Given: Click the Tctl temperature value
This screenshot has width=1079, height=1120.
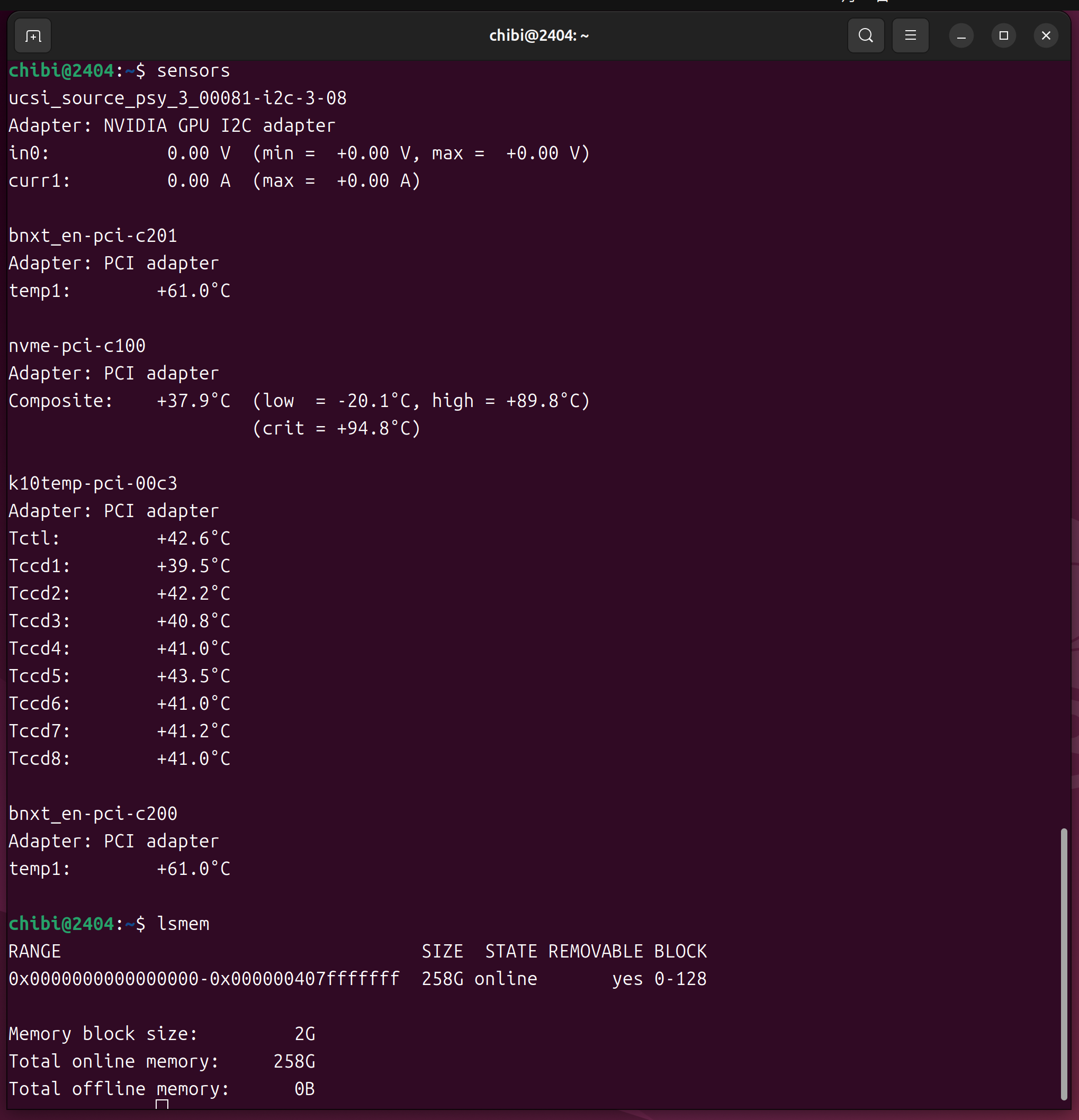Looking at the screenshot, I should (x=193, y=539).
